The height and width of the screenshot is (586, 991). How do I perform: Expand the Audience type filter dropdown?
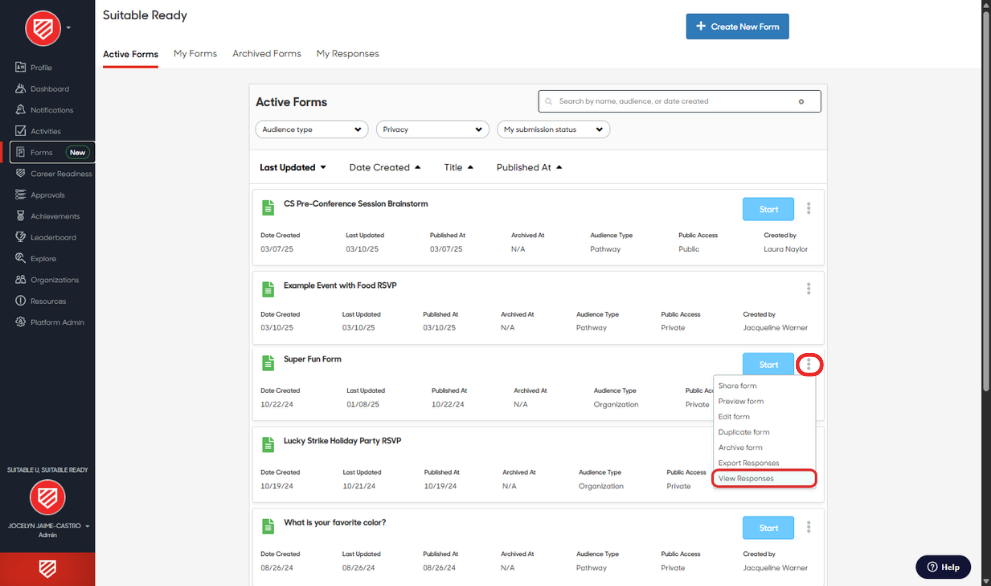pos(311,130)
